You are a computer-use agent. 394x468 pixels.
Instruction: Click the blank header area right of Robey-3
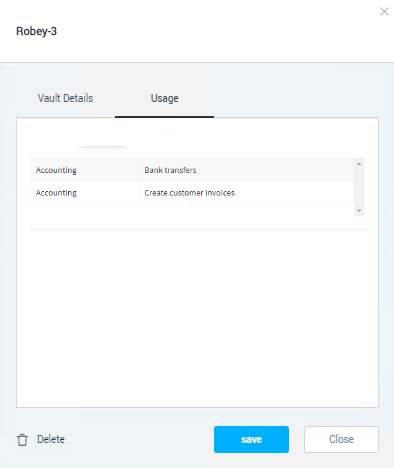(217, 31)
